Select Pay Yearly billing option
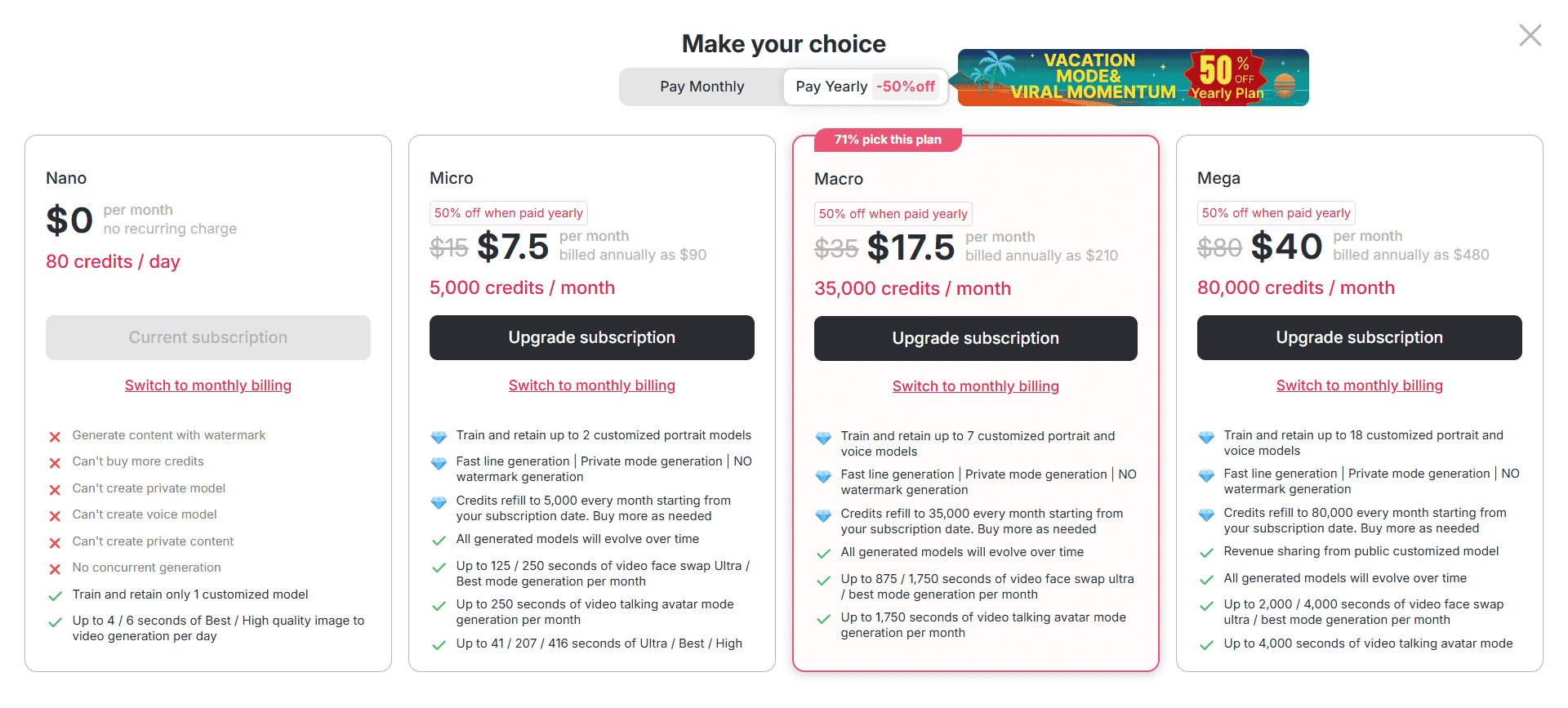1568x708 pixels. tap(865, 87)
